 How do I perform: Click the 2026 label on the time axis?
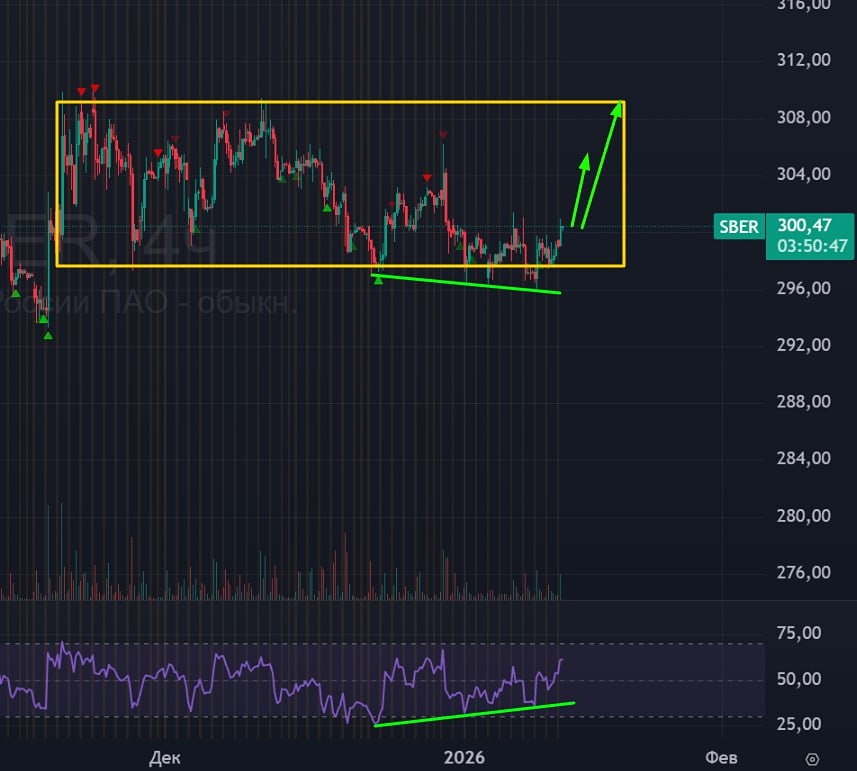point(464,757)
